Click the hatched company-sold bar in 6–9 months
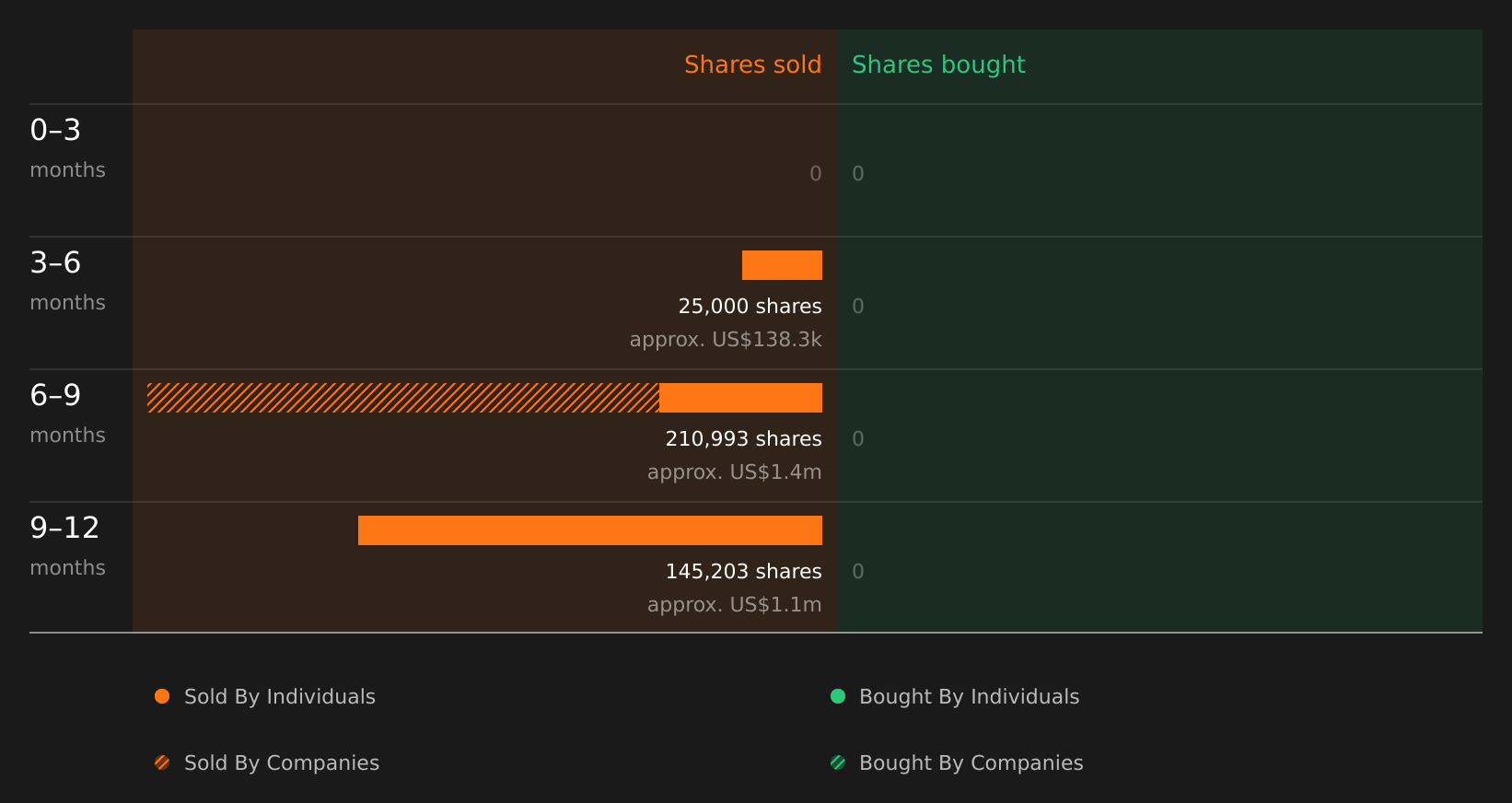 coord(403,398)
